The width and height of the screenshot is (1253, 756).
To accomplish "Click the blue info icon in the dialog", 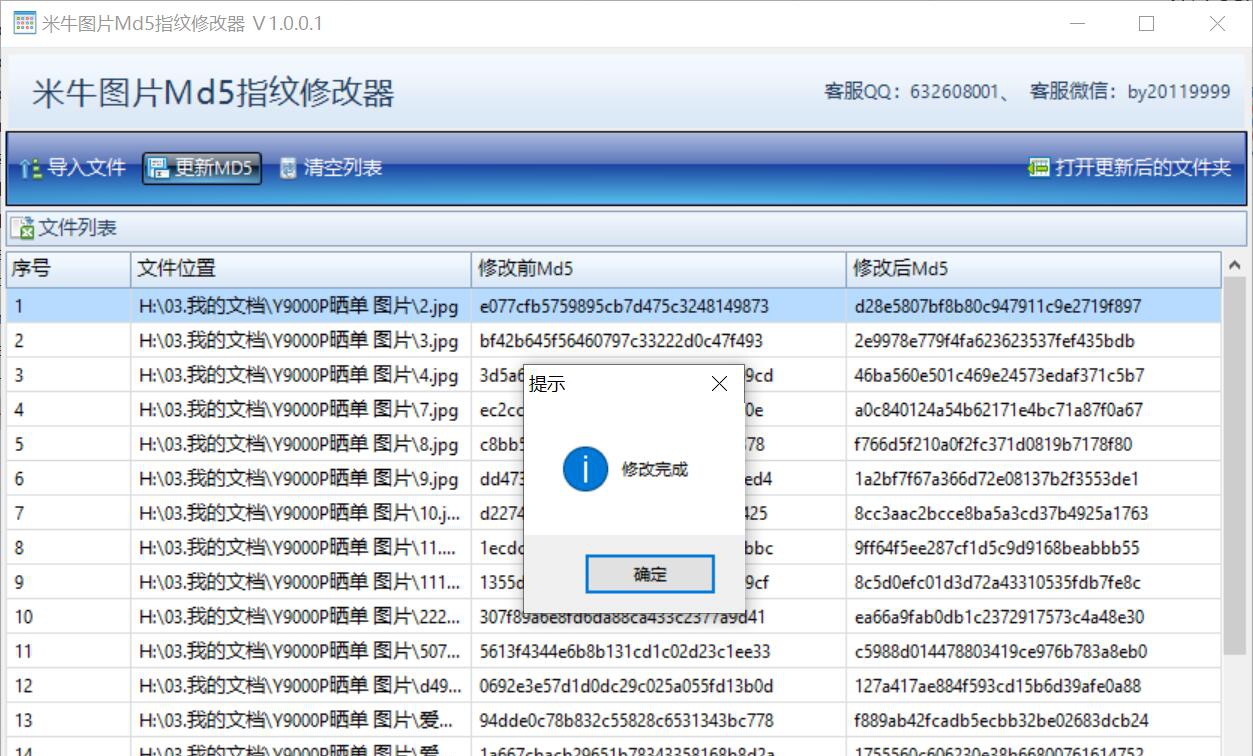I will [x=585, y=468].
